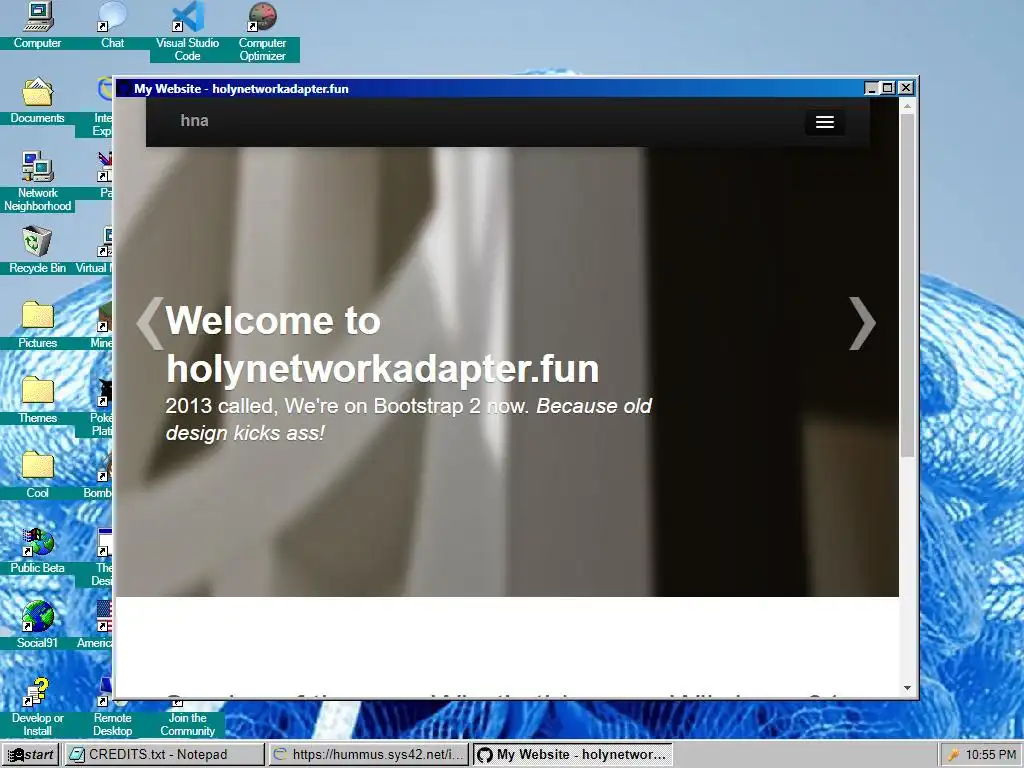Open the Themes folder
Image resolution: width=1024 pixels, height=768 pixels.
37,400
